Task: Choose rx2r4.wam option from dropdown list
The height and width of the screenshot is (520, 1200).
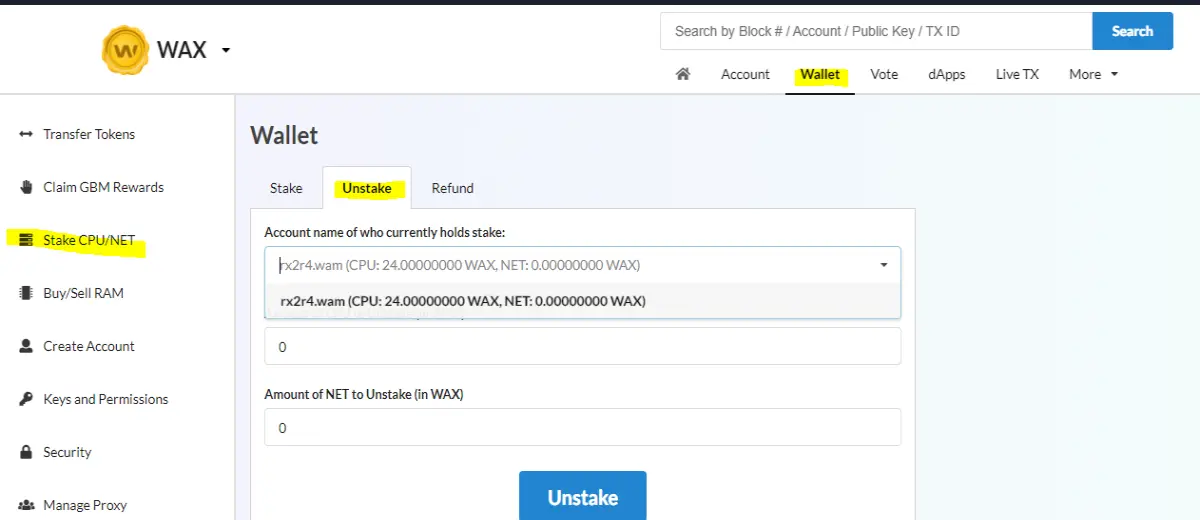Action: (x=582, y=301)
